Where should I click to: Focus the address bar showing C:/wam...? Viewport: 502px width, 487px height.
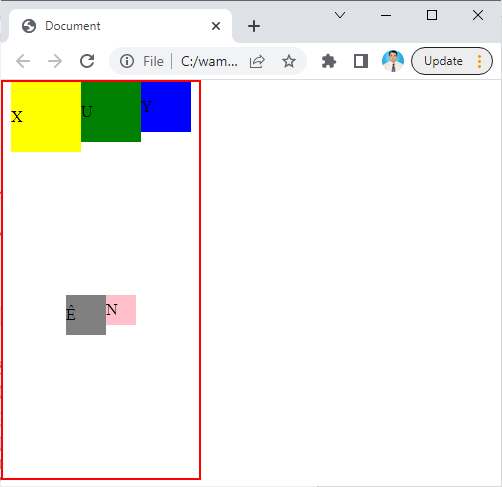[x=209, y=61]
